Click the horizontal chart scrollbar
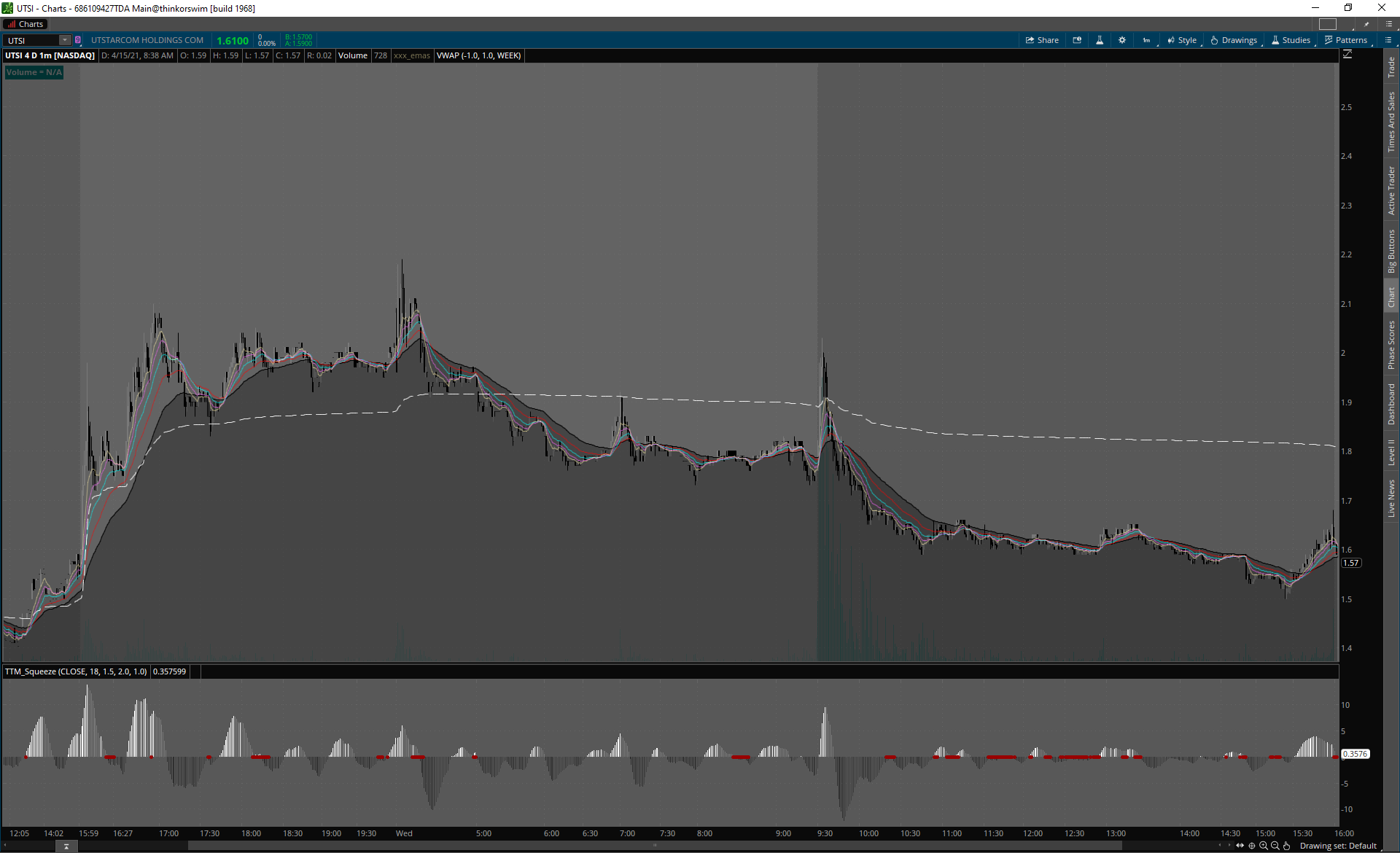Screen dimensions: 1400x853 coord(654,846)
